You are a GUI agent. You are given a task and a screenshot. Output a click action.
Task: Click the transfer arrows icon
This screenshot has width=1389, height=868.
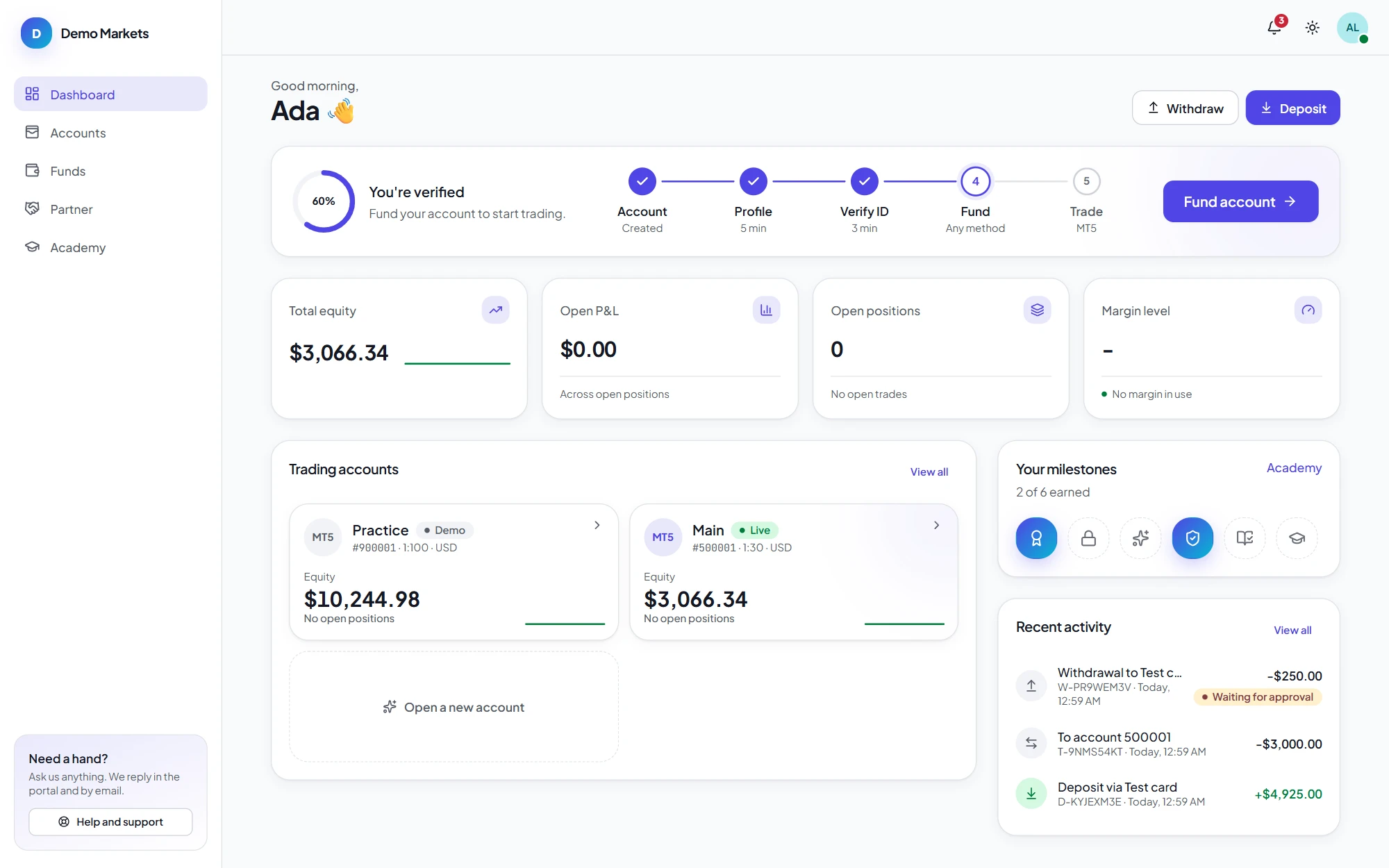tap(1031, 743)
